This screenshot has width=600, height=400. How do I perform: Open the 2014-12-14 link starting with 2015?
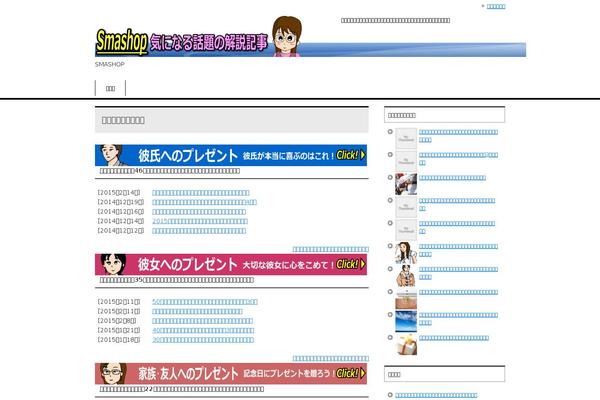(200, 221)
